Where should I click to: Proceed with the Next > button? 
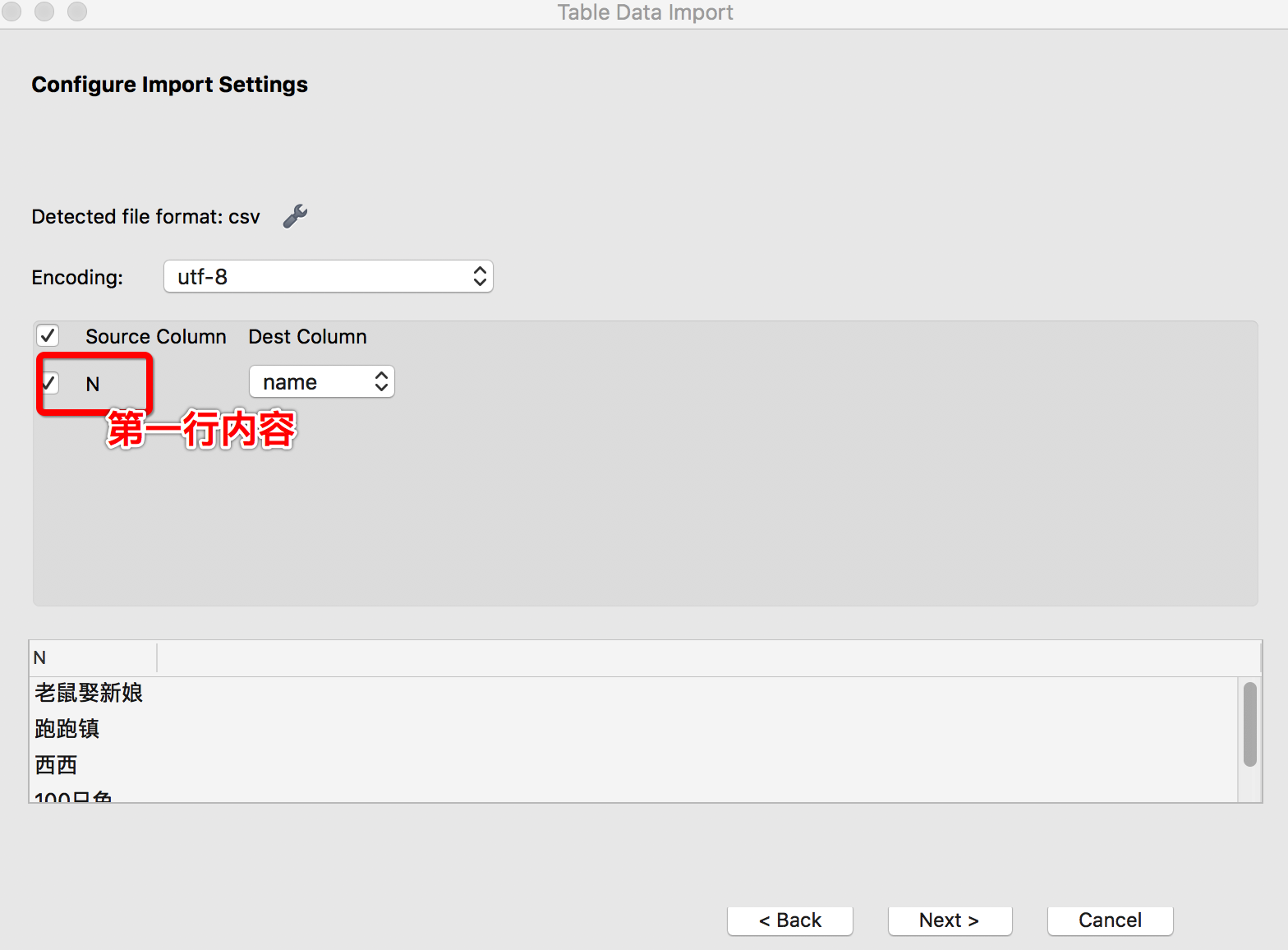pyautogui.click(x=950, y=920)
